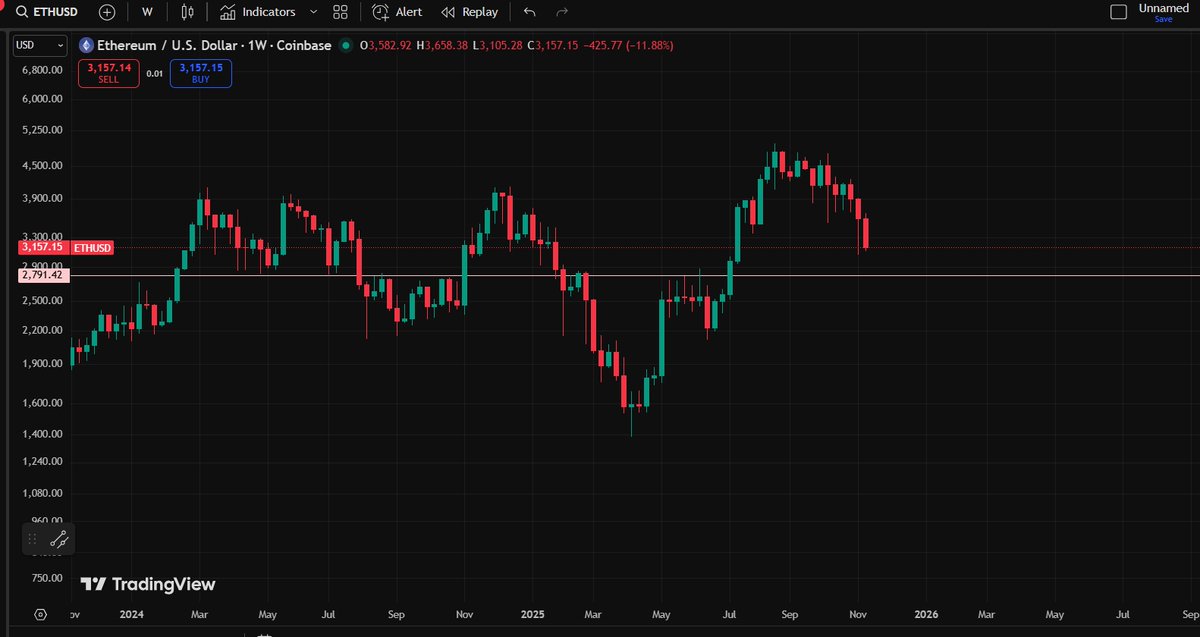This screenshot has width=1200, height=637.
Task: Open chart settings hexagon icon at bottom left
Action: pyautogui.click(x=40, y=614)
